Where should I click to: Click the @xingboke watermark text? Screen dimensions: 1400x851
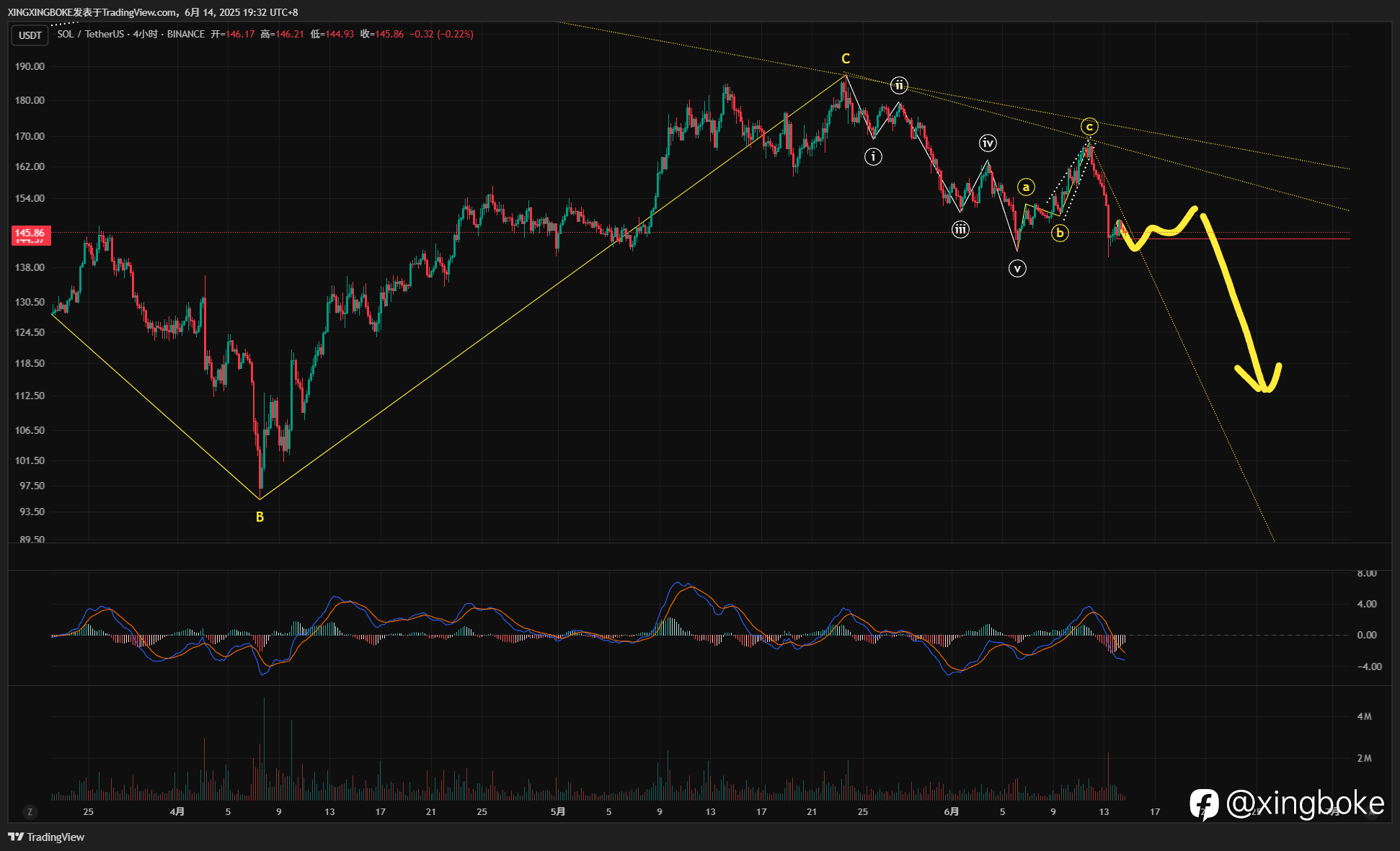[x=1305, y=803]
